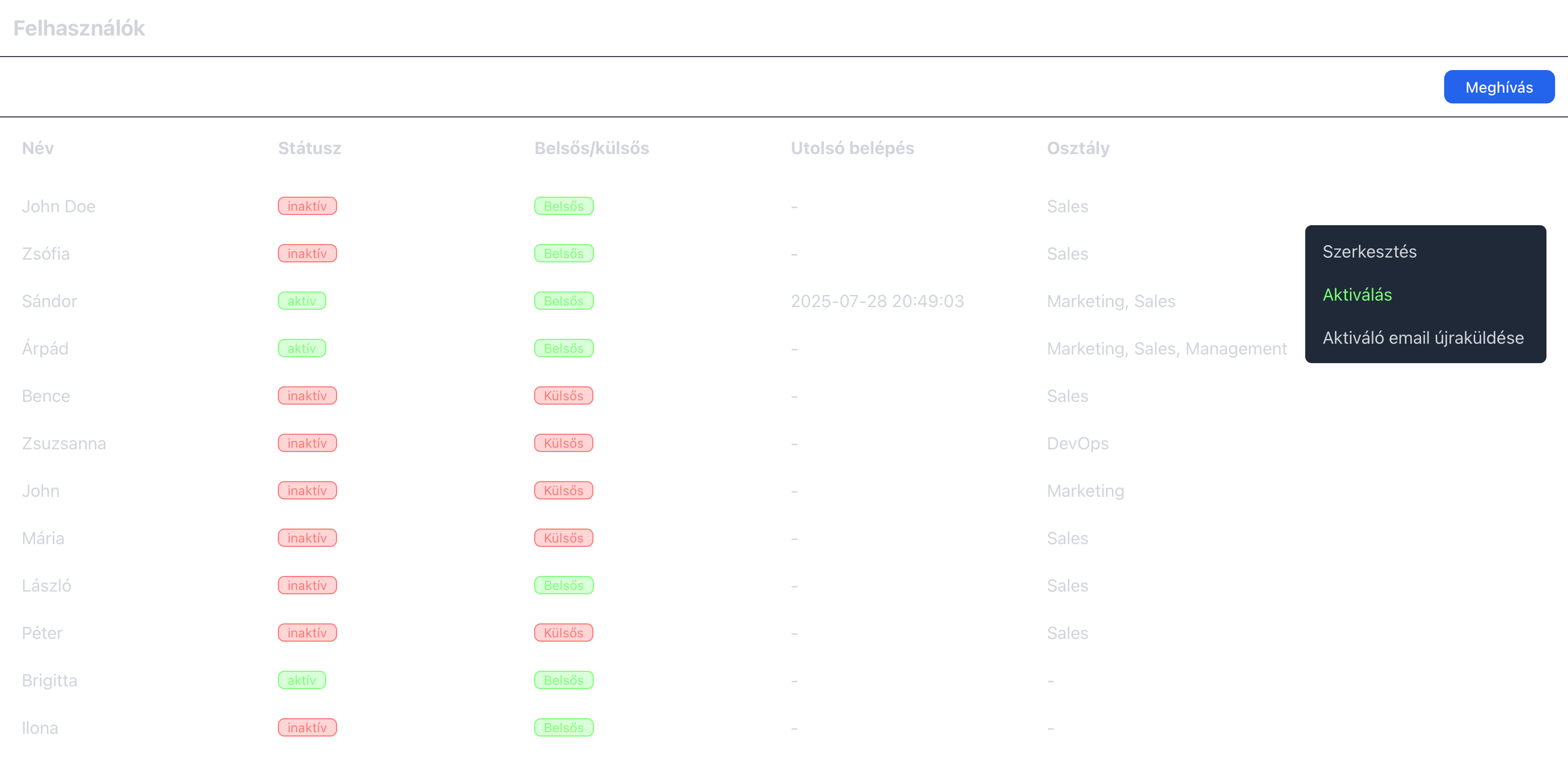Click the name Árpád in the list
The image size is (1568, 764).
[x=45, y=349]
